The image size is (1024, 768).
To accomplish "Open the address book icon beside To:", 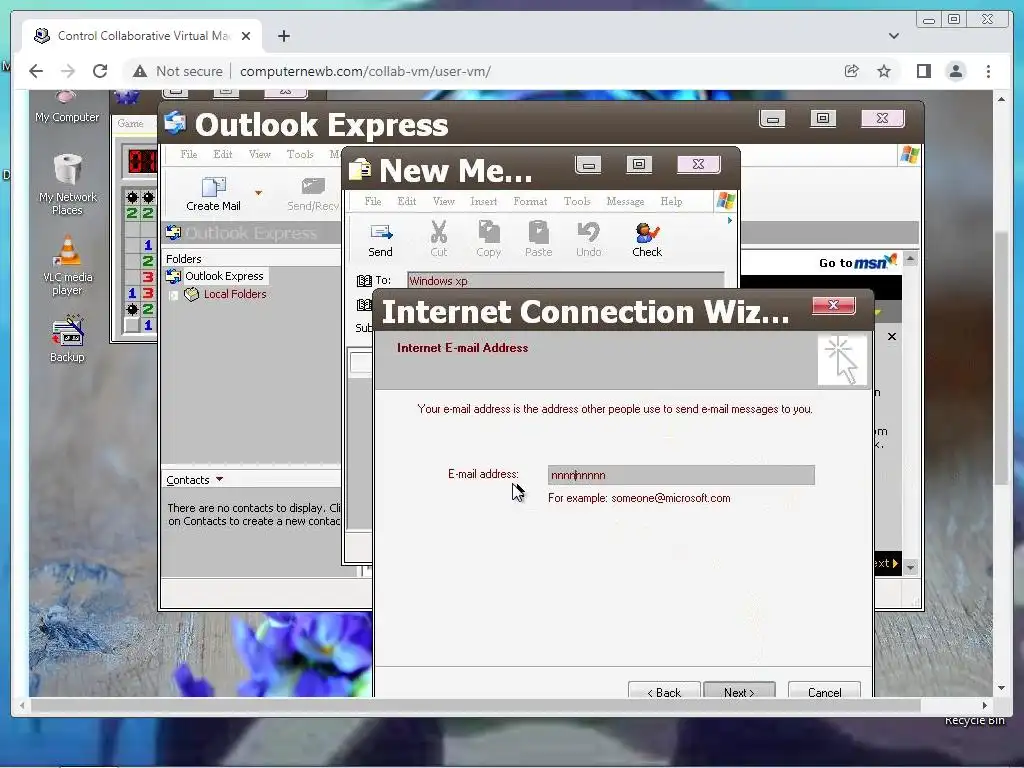I will [x=364, y=281].
